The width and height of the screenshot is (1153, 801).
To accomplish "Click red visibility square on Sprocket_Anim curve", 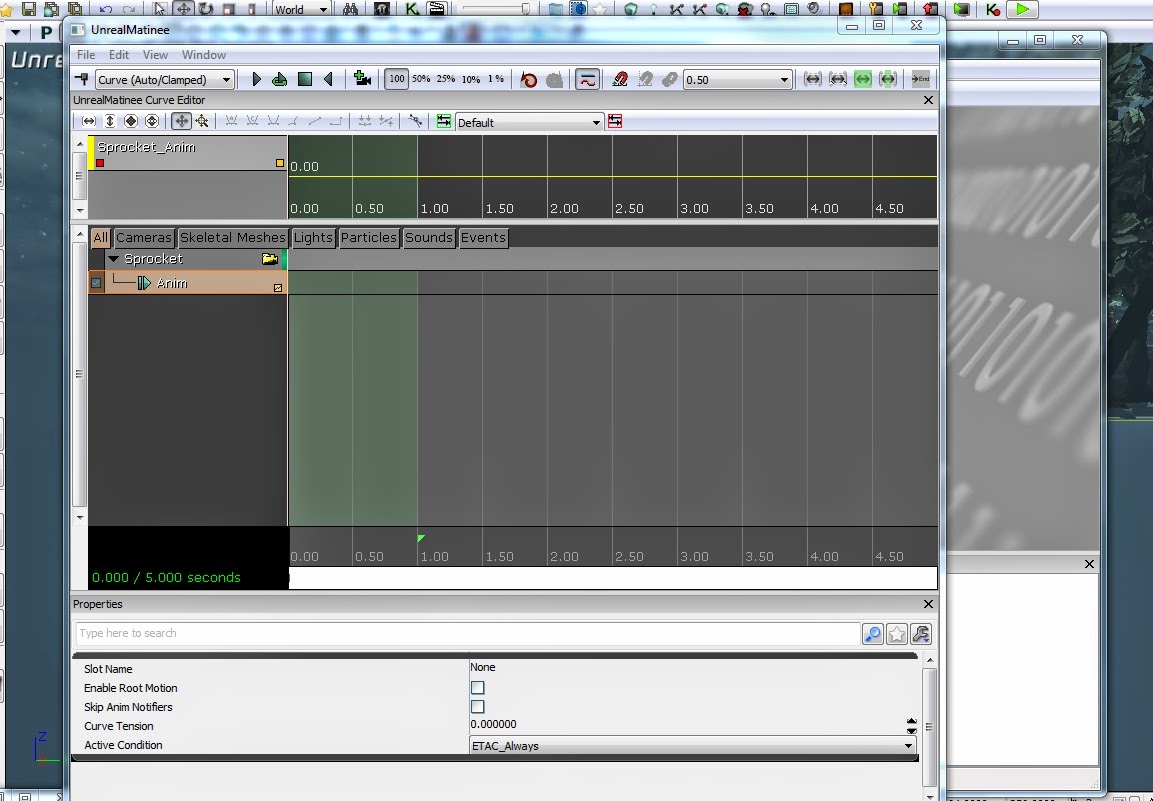I will (x=100, y=163).
